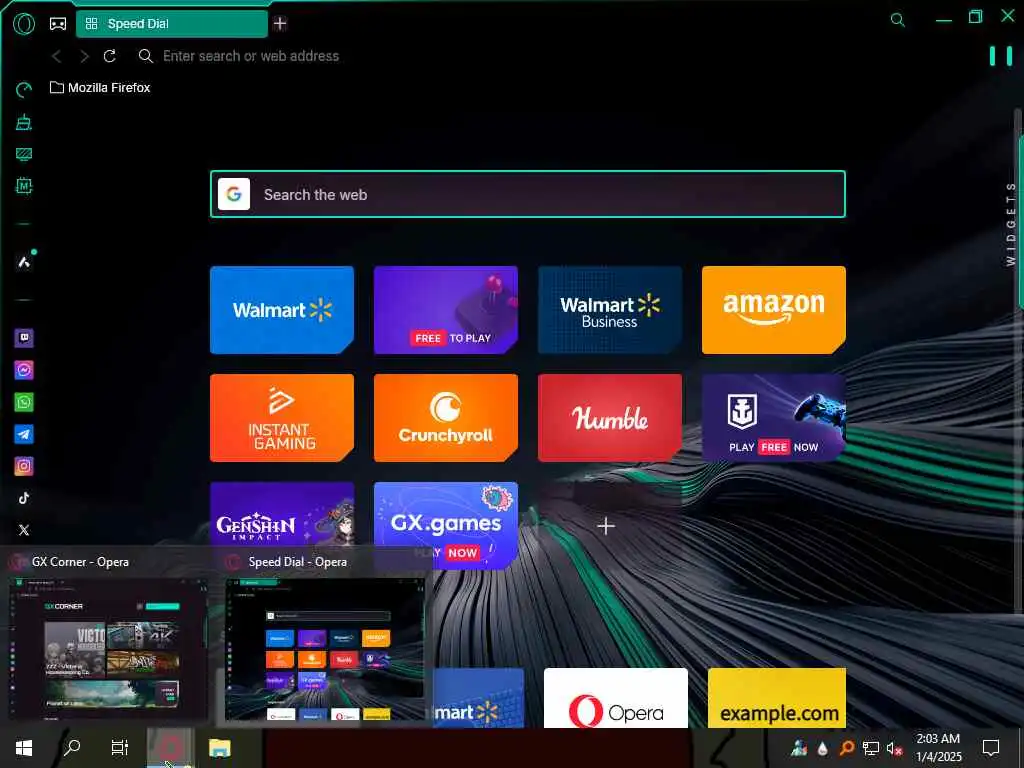
Task: Open the Opera suggestion tile
Action: coord(616,697)
